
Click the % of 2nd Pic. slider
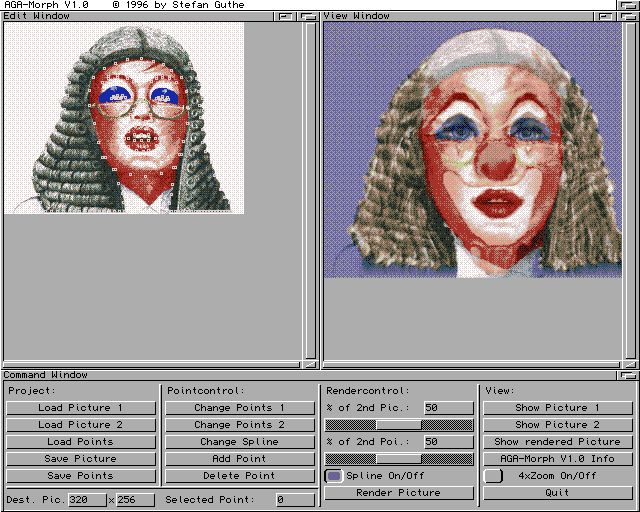pyautogui.click(x=399, y=425)
